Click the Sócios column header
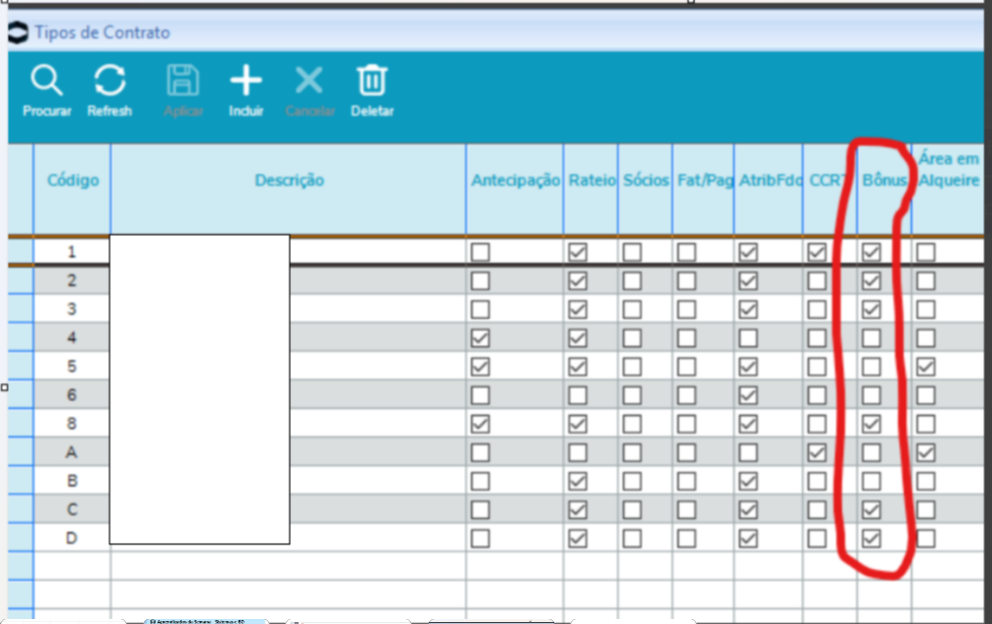Image resolution: width=992 pixels, height=624 pixels. click(x=645, y=180)
